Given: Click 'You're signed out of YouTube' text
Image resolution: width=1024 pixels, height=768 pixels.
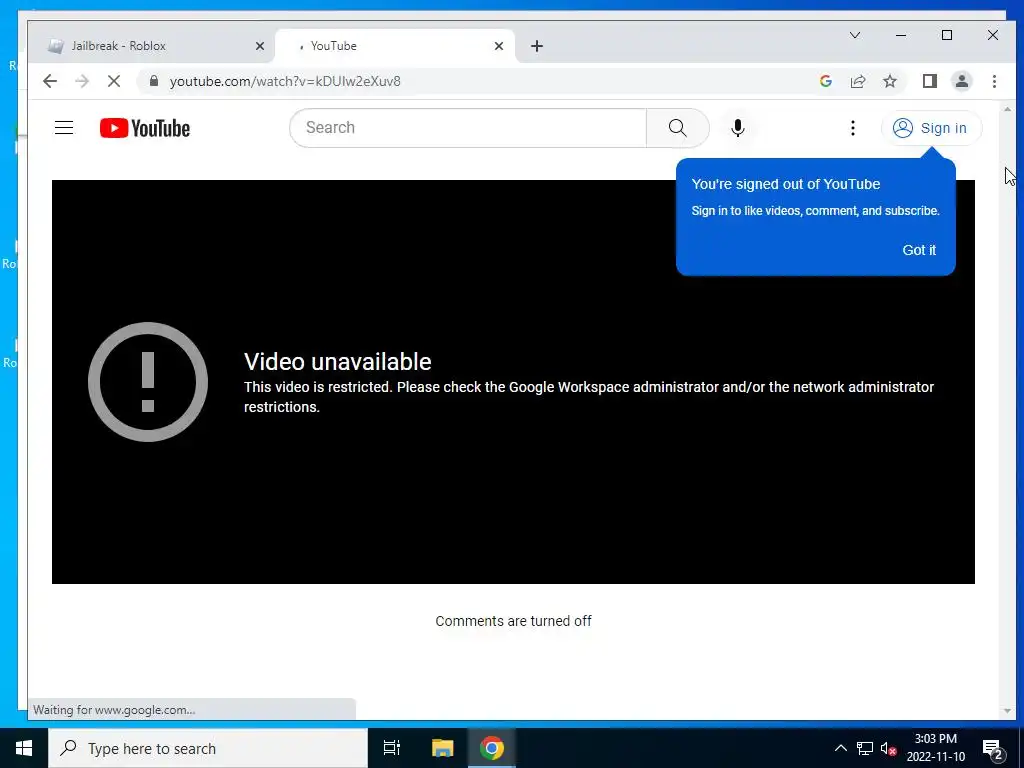Looking at the screenshot, I should (x=786, y=184).
